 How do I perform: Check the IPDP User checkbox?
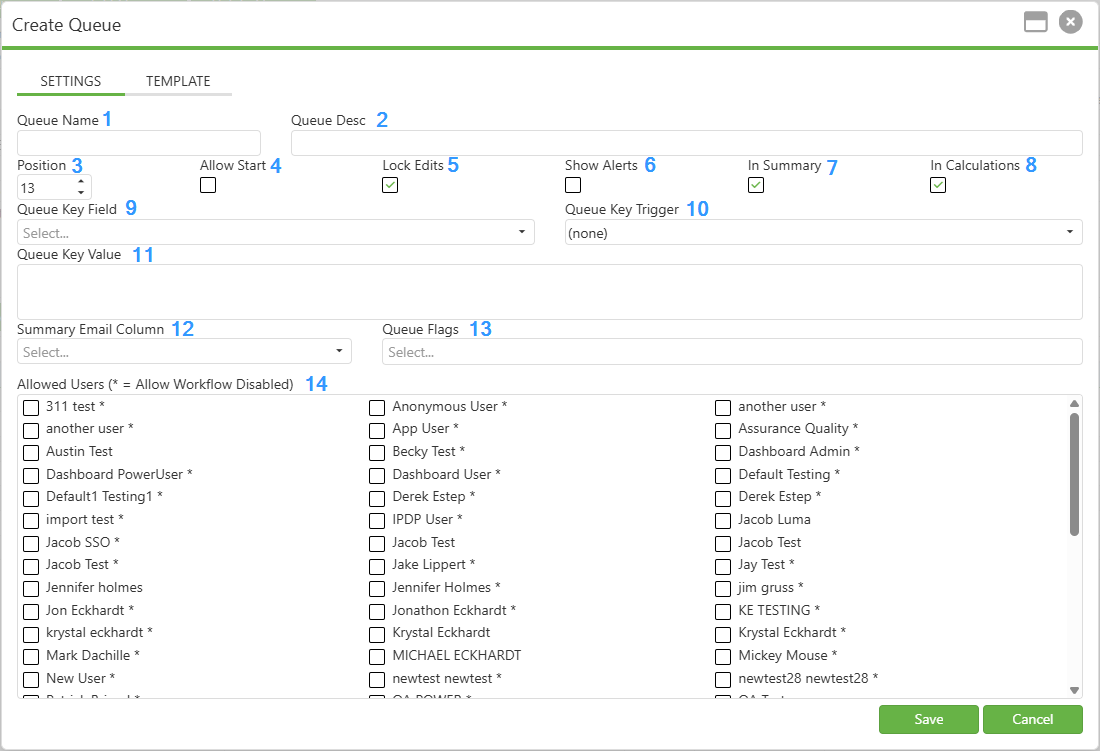tap(377, 520)
